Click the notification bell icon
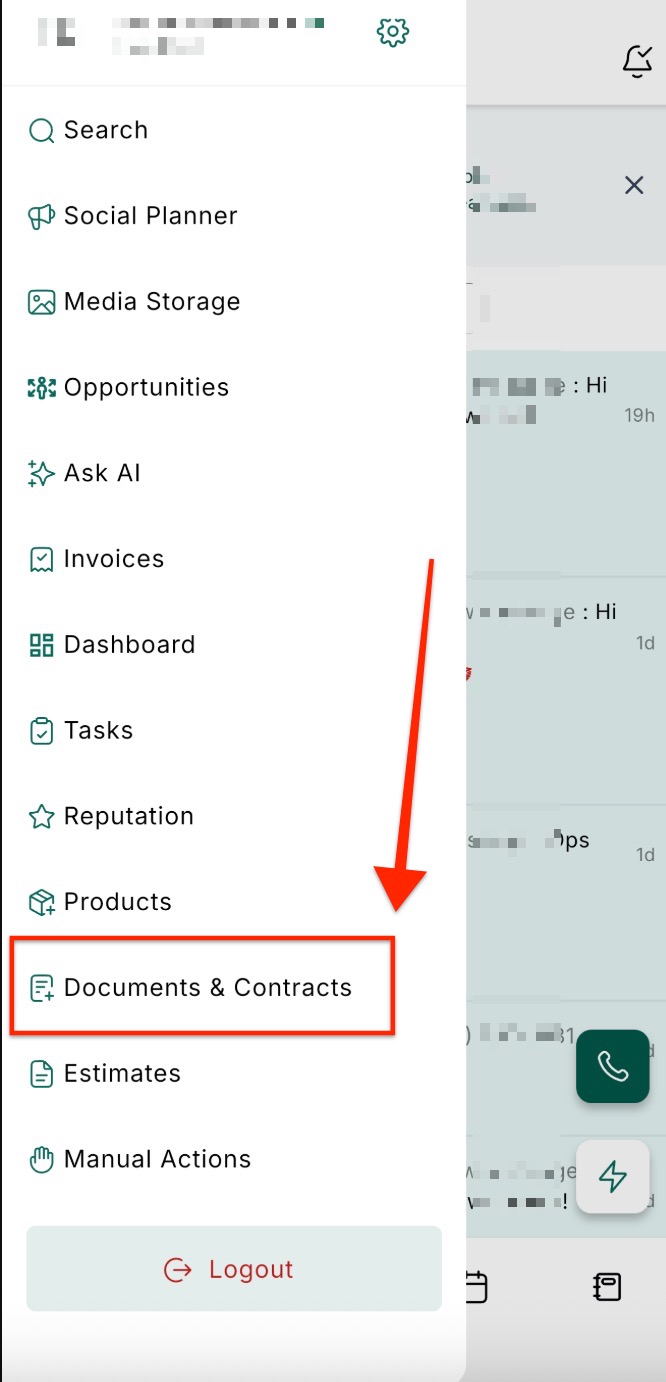Image resolution: width=666 pixels, height=1382 pixels. pyautogui.click(x=637, y=61)
